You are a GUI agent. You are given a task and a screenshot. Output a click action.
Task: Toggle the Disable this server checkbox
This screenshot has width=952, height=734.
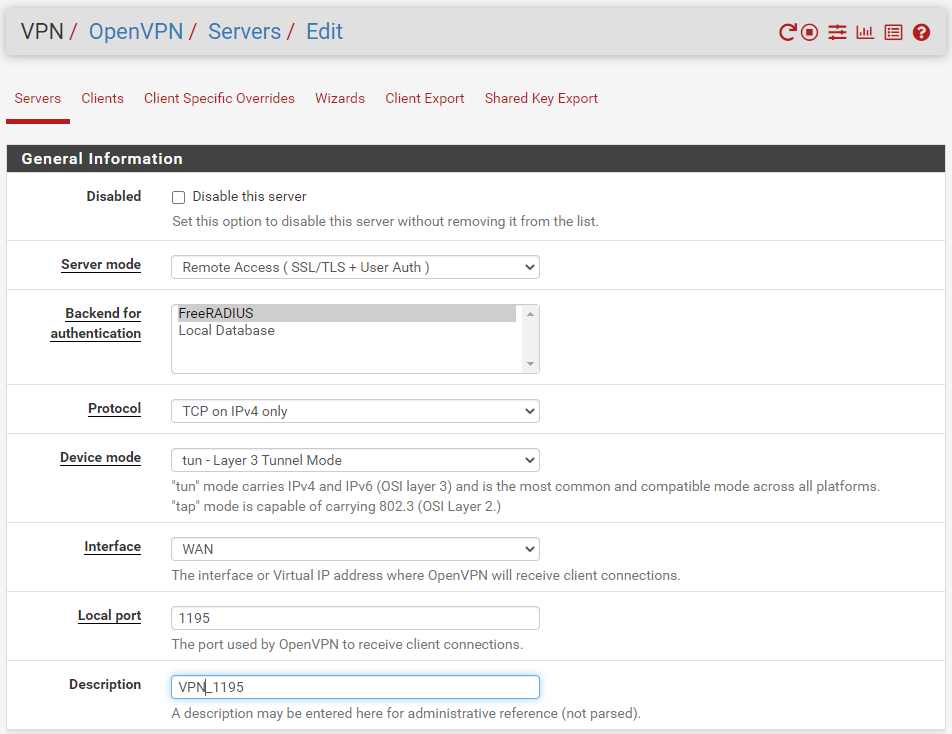tap(178, 197)
